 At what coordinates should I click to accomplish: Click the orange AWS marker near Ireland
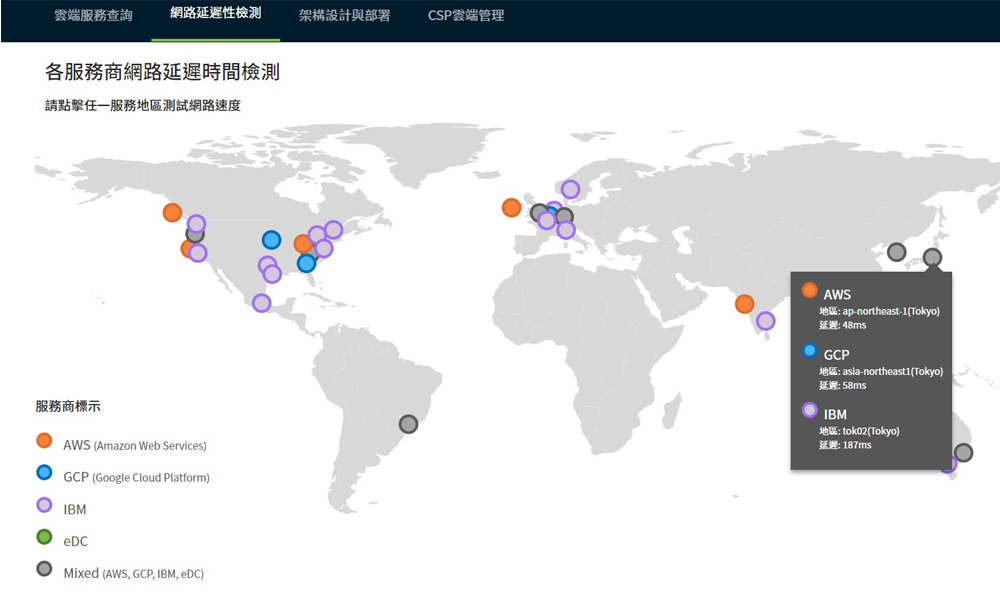pos(511,207)
